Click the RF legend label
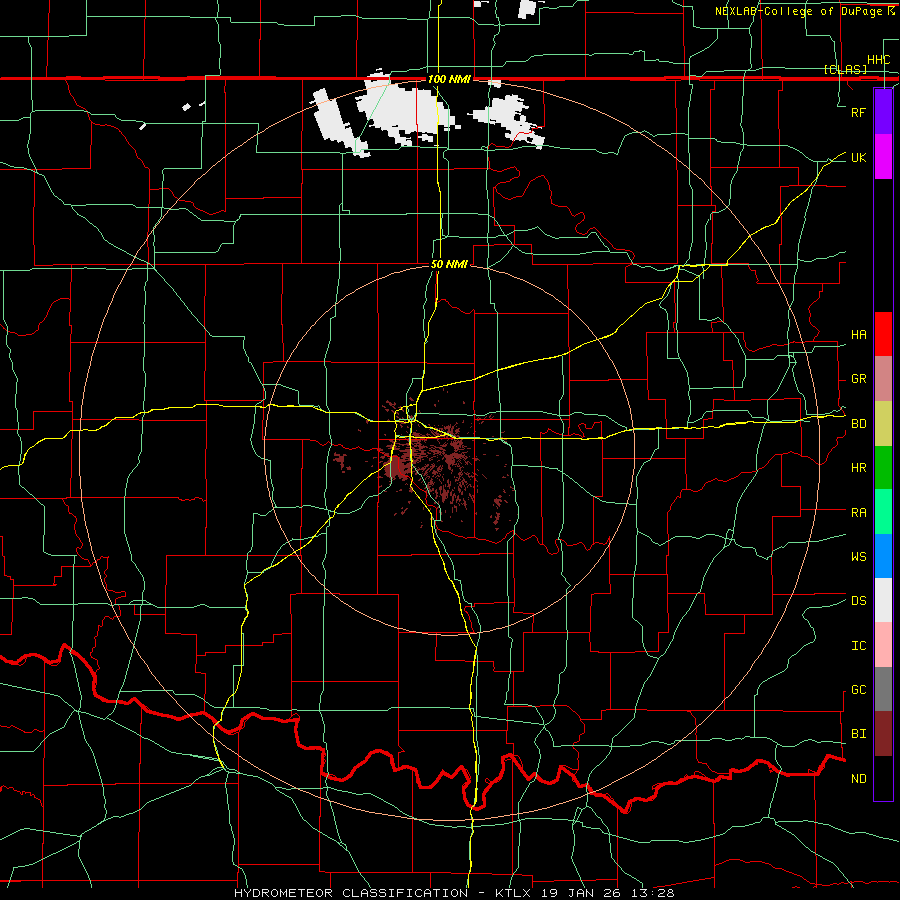The width and height of the screenshot is (900, 900). 858,112
